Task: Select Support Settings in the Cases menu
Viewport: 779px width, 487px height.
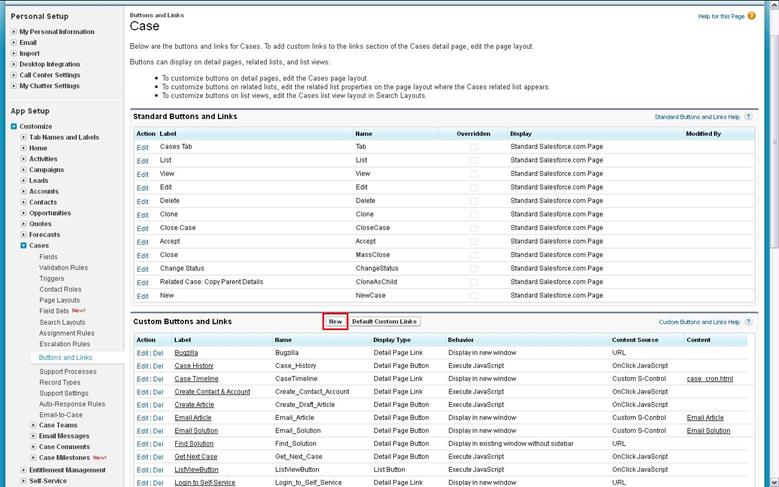Action: click(63, 393)
